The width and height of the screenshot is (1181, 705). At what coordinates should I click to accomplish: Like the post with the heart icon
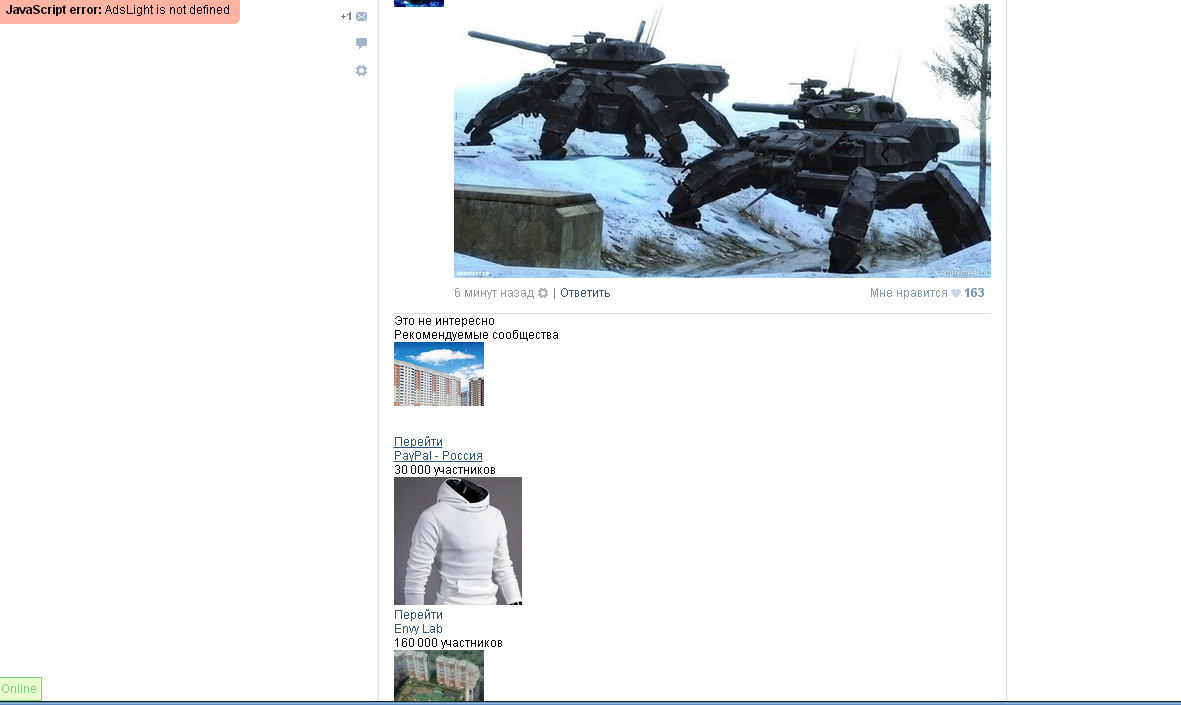[x=956, y=294]
